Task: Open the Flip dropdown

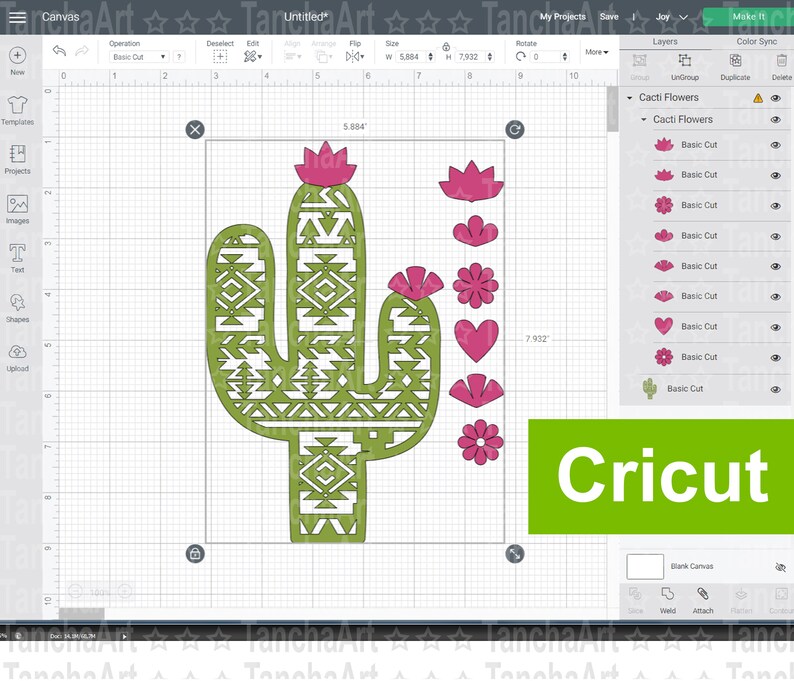Action: [x=355, y=57]
